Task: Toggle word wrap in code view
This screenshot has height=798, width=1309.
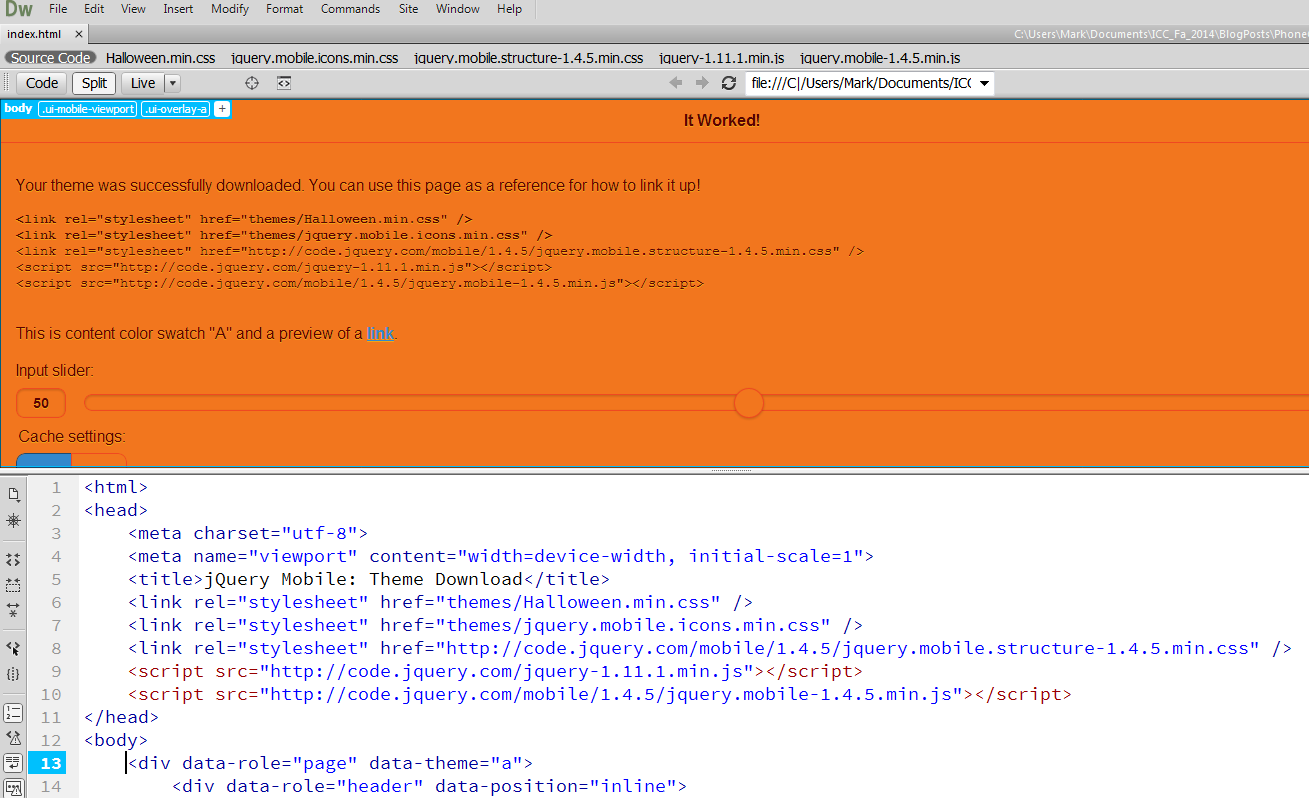Action: coord(14,763)
